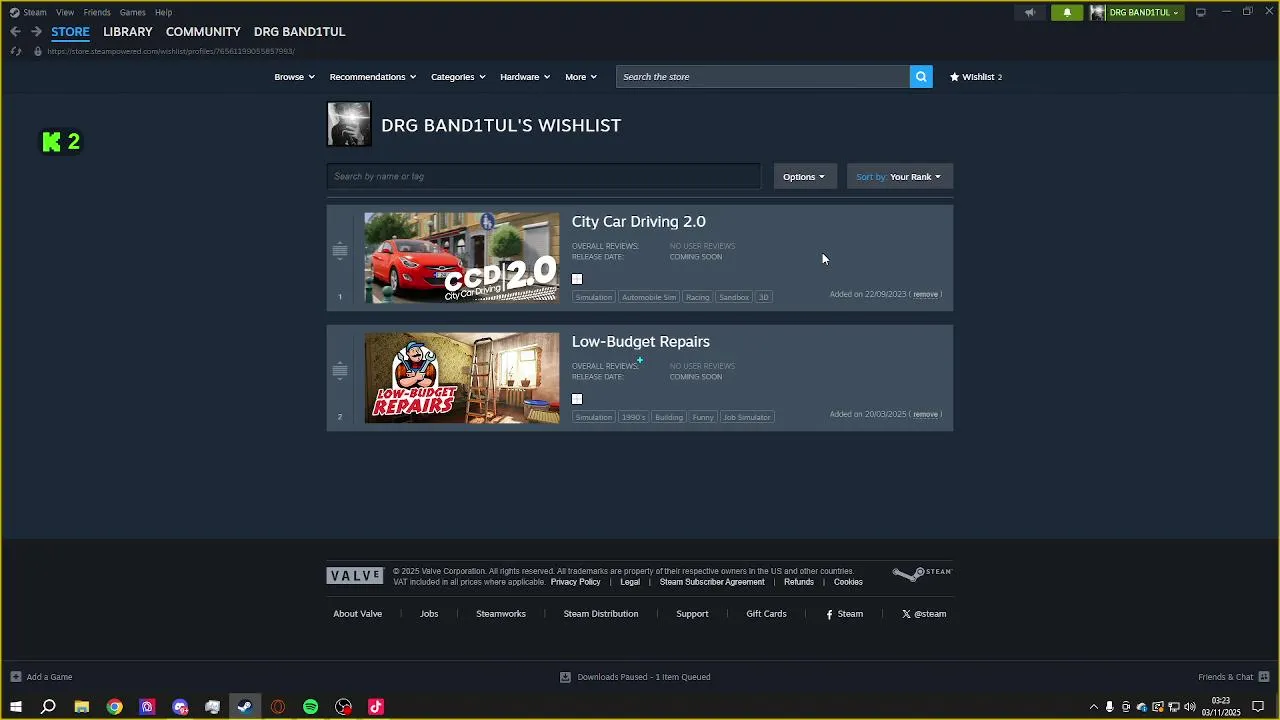Expand the Categories dropdown
This screenshot has height=720, width=1280.
tap(458, 77)
